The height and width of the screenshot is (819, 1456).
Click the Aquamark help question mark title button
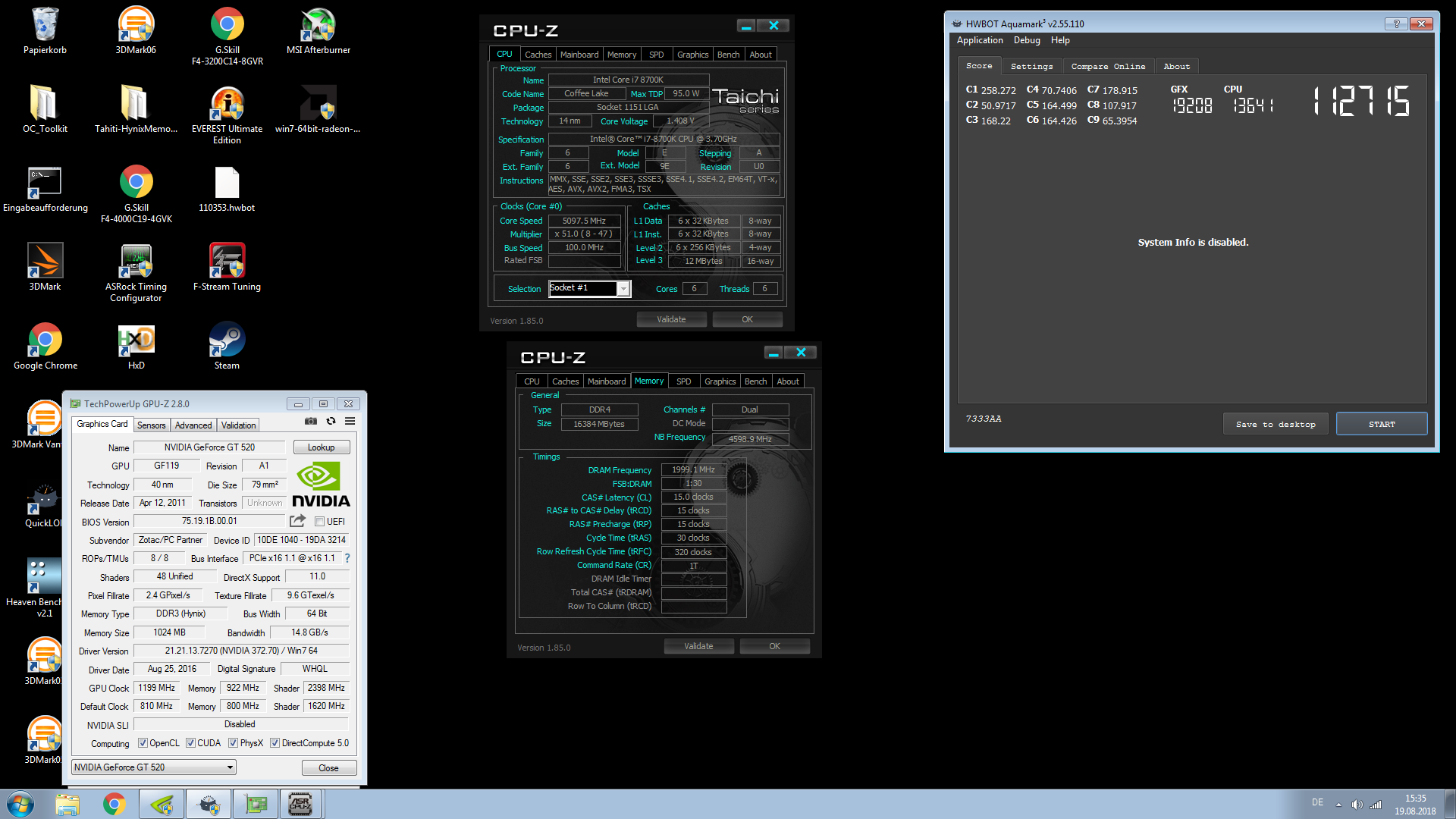pos(1396,24)
